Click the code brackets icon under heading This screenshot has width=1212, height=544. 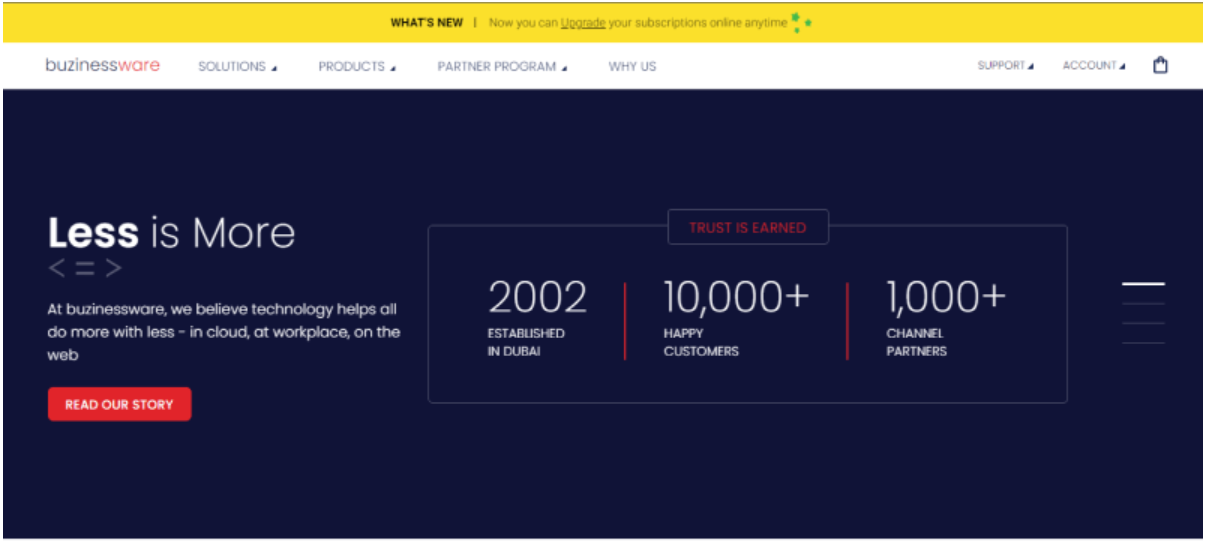coord(85,267)
